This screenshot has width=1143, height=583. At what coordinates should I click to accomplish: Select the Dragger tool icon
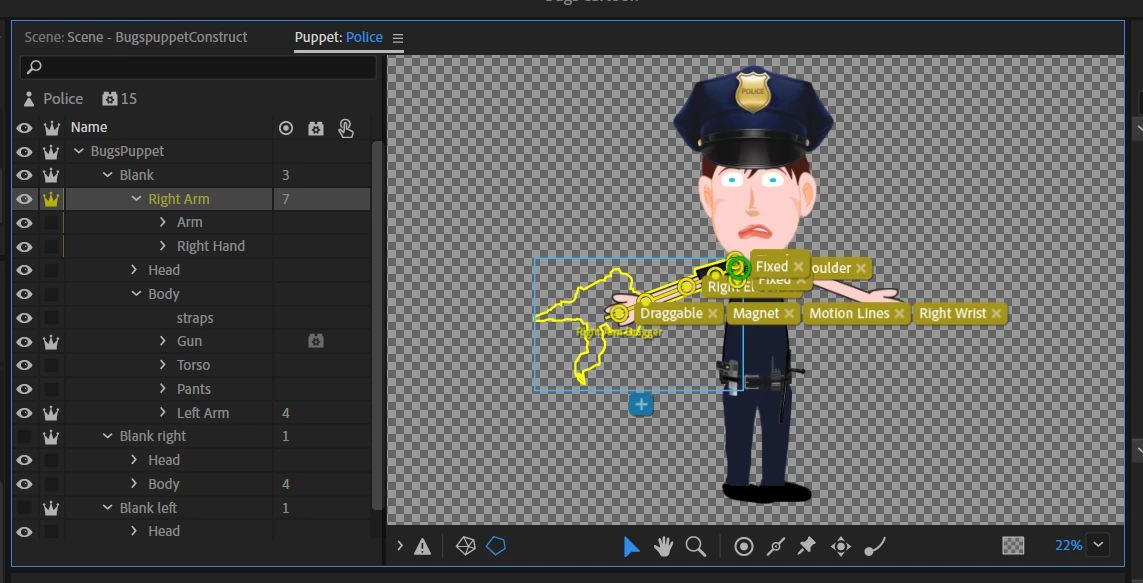pyautogui.click(x=840, y=547)
